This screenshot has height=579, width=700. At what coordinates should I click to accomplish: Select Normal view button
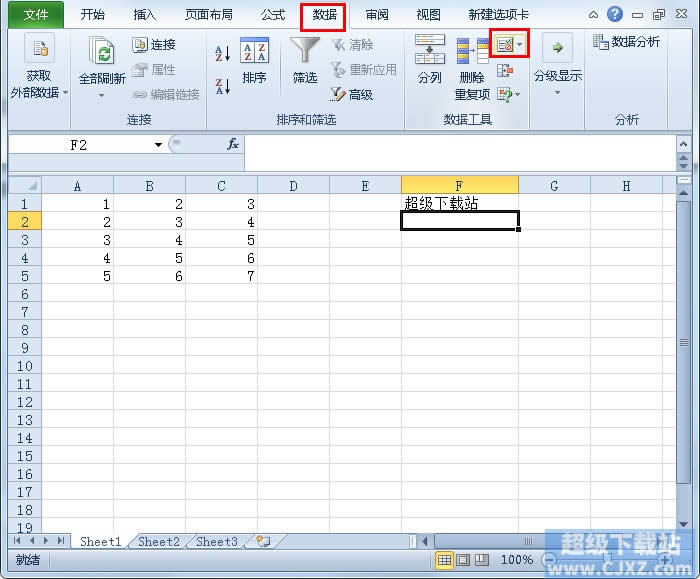pyautogui.click(x=444, y=560)
